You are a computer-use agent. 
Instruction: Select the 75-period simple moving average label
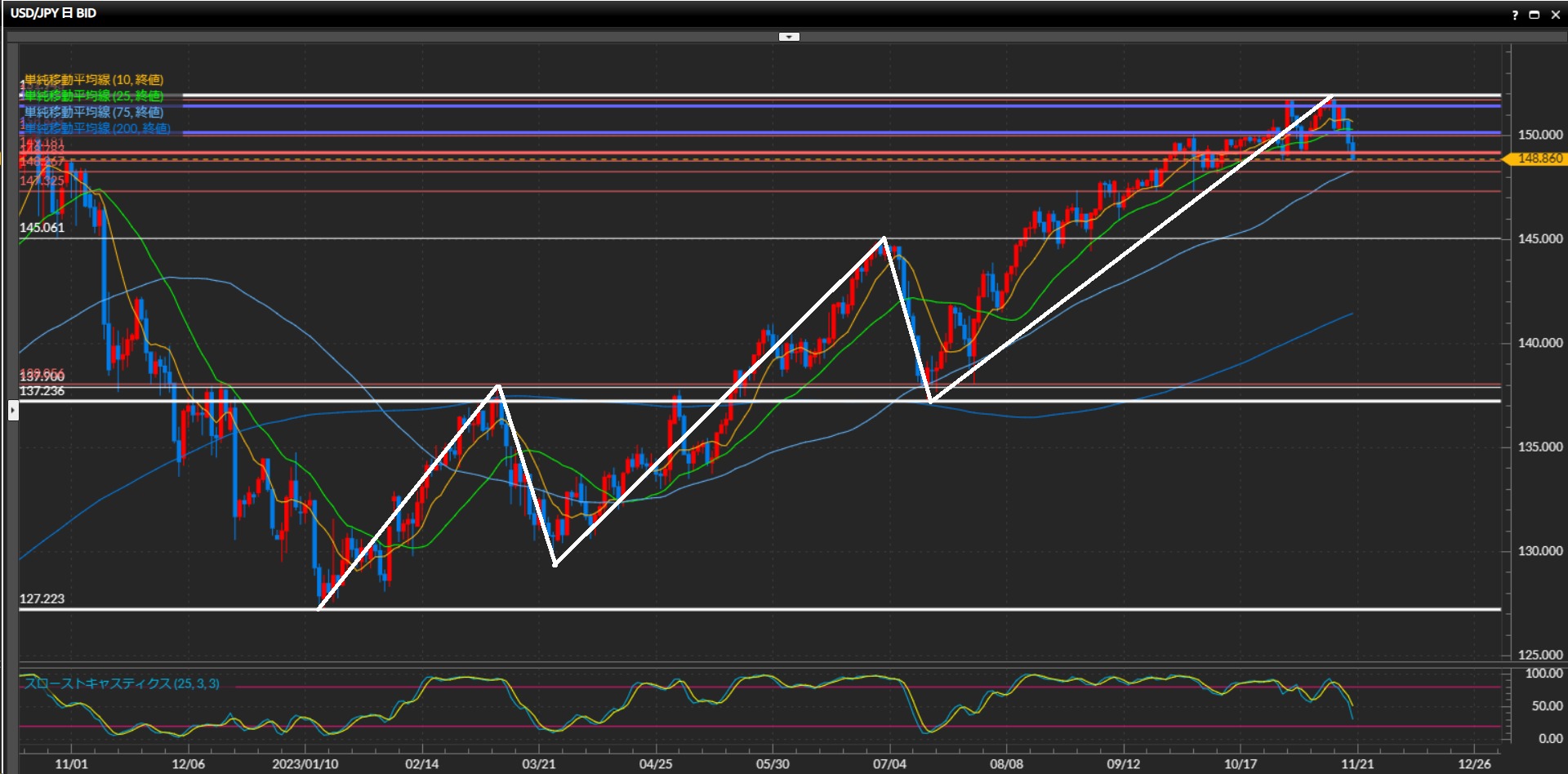(x=94, y=112)
